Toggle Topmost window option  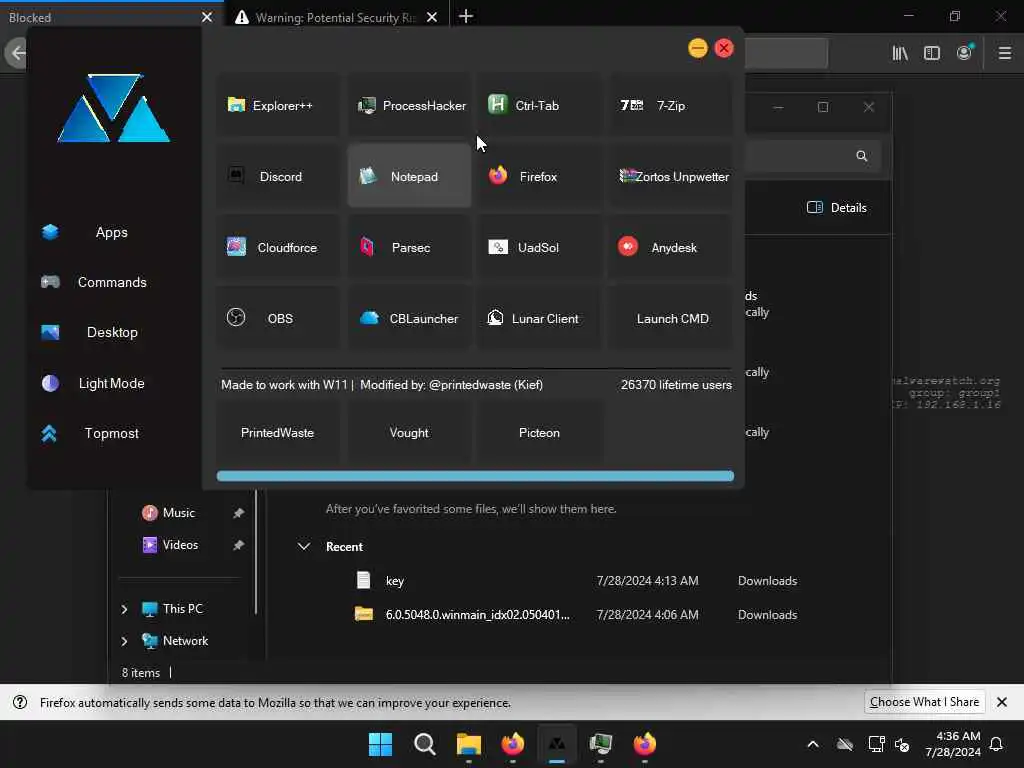pyautogui.click(x=111, y=433)
